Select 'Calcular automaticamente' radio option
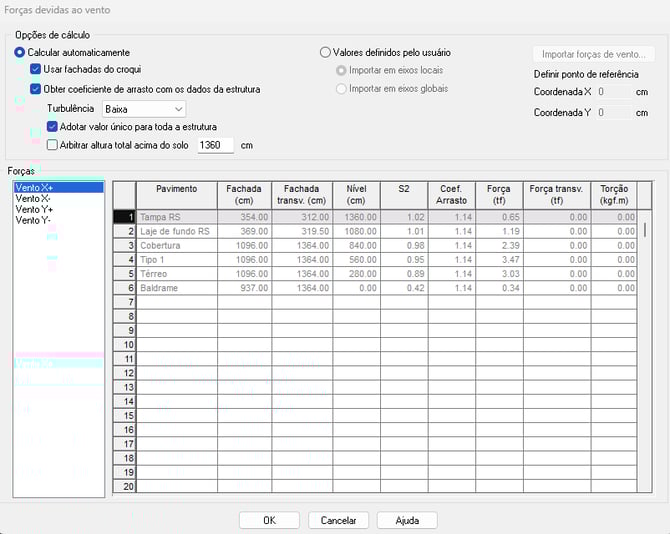 tap(20, 52)
